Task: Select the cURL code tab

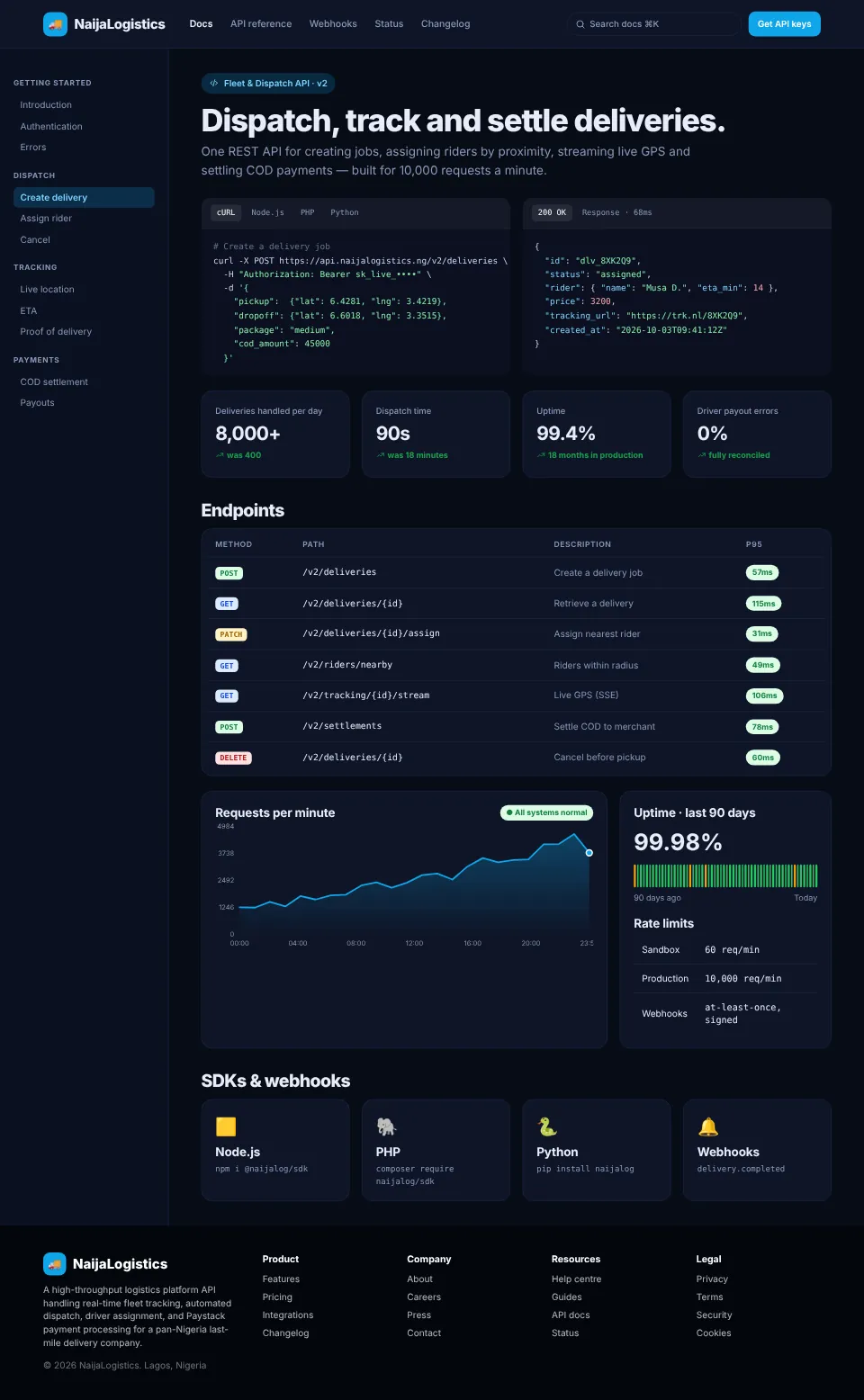Action: point(226,212)
